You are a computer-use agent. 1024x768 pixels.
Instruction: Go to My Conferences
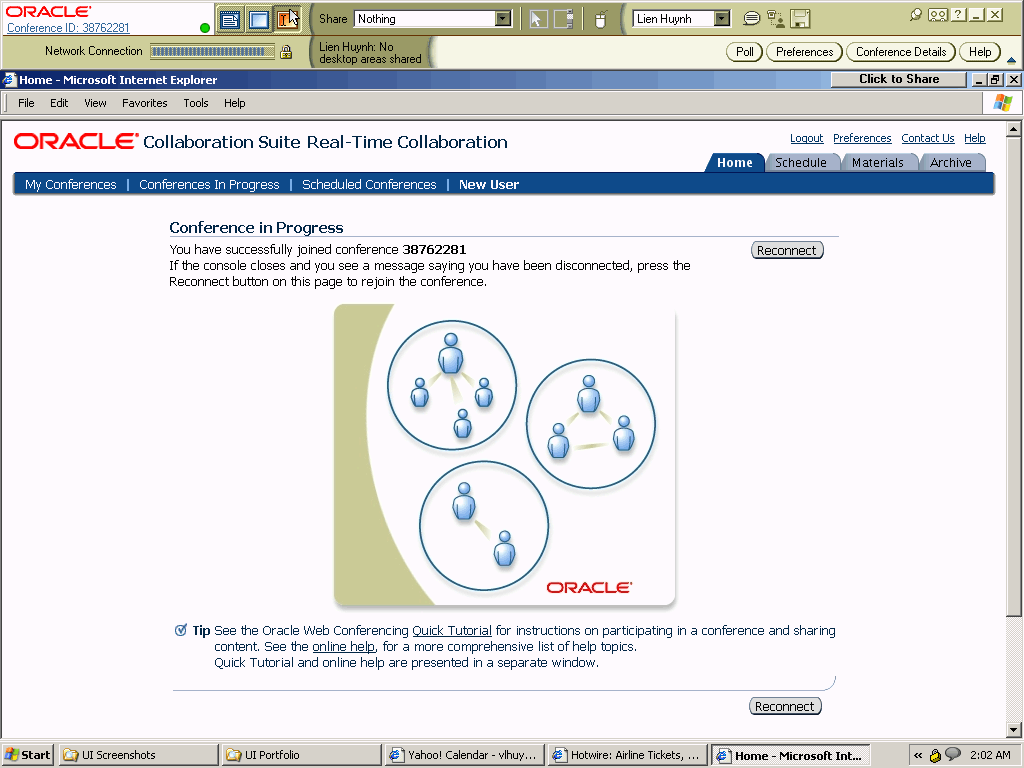(71, 185)
